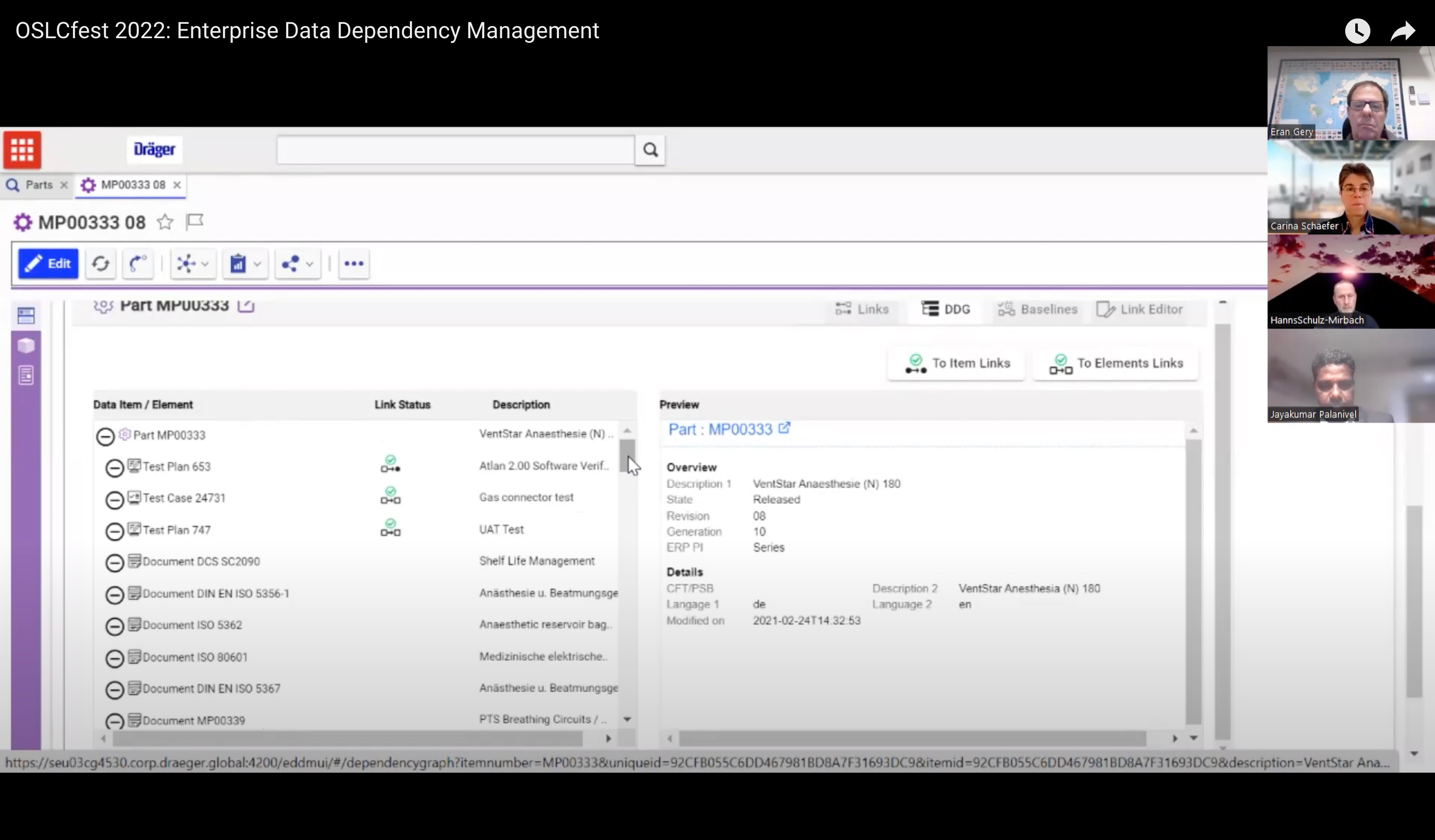The image size is (1435, 840).
Task: Switch to the Baselines tab
Action: coord(1038,309)
